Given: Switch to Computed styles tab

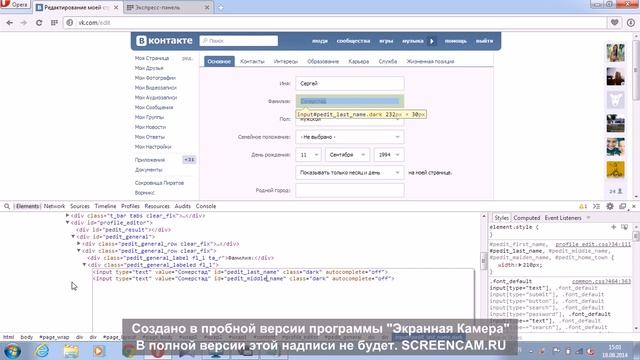Looking at the screenshot, I should tap(527, 218).
